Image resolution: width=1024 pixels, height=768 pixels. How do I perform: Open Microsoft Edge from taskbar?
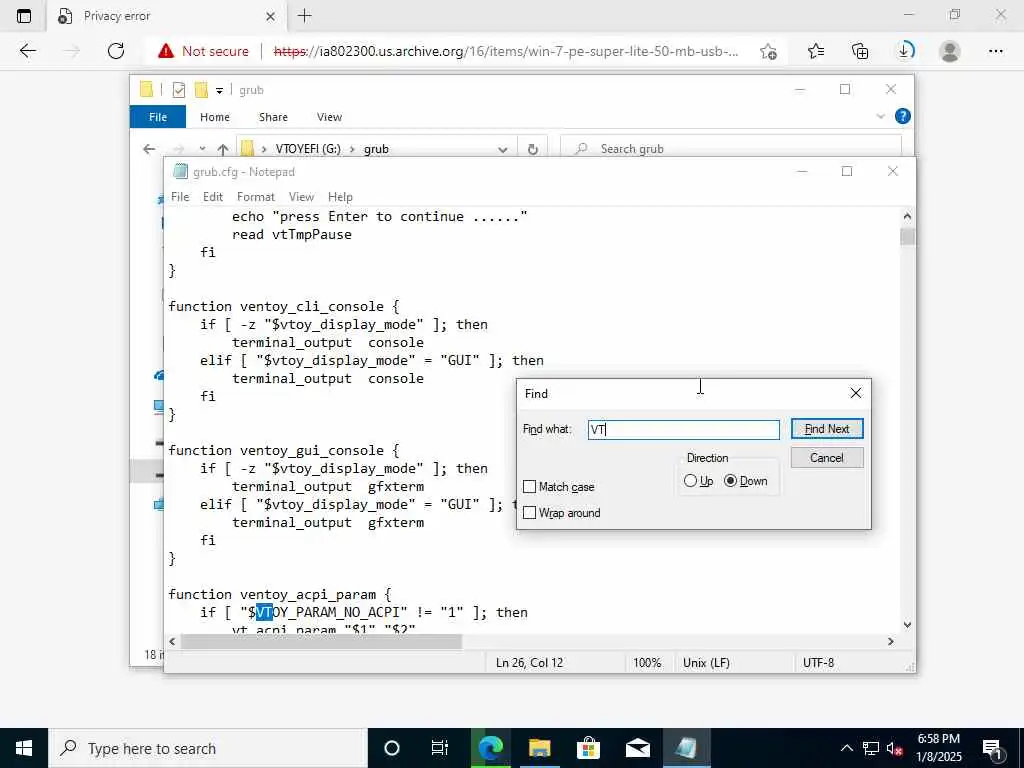coord(490,748)
